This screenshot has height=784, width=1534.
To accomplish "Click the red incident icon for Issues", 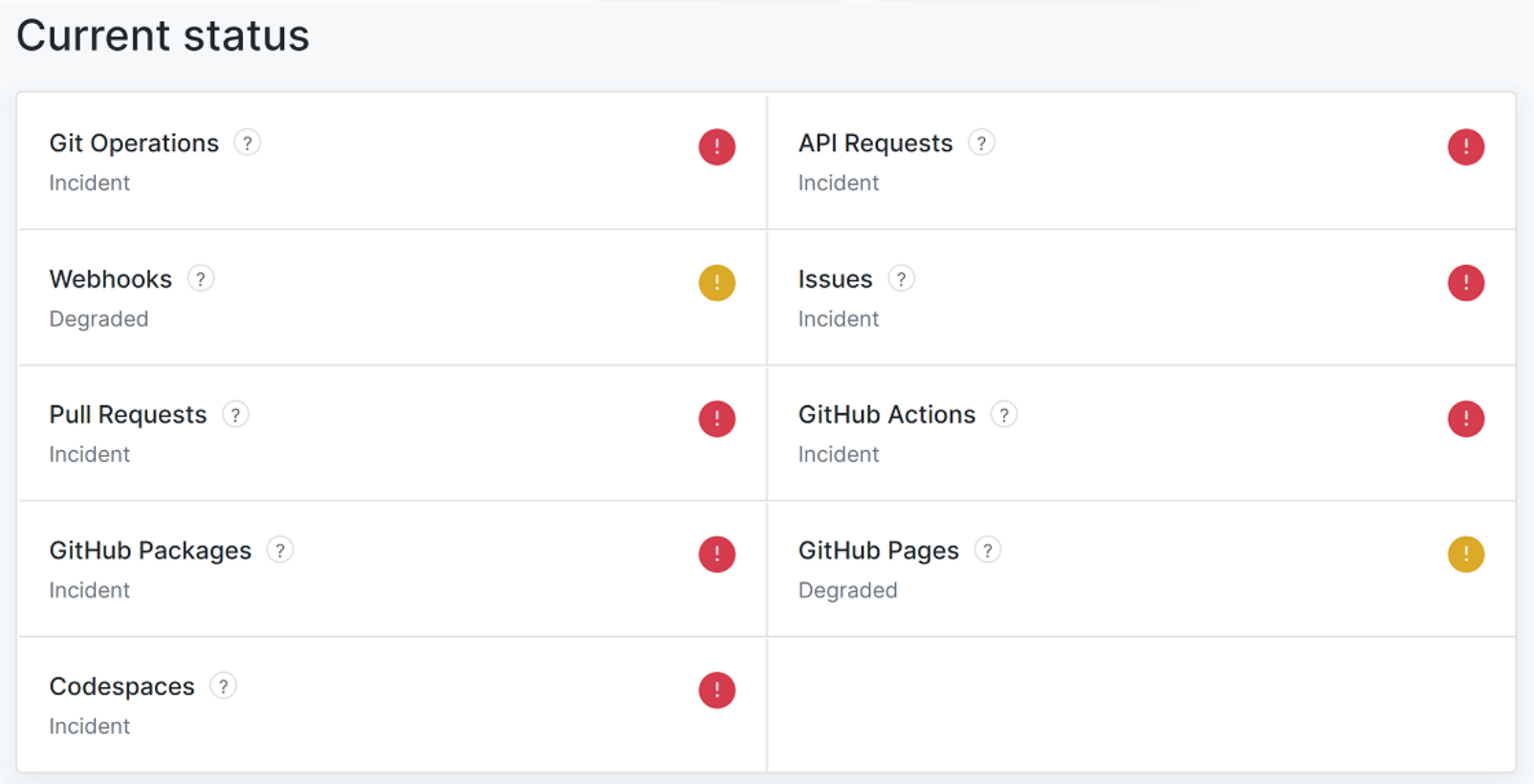I will click(1465, 283).
